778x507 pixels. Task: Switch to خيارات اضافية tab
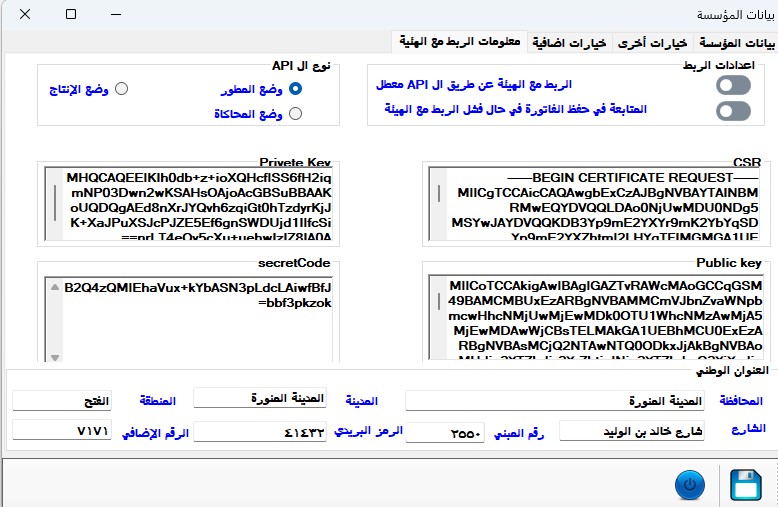click(569, 43)
